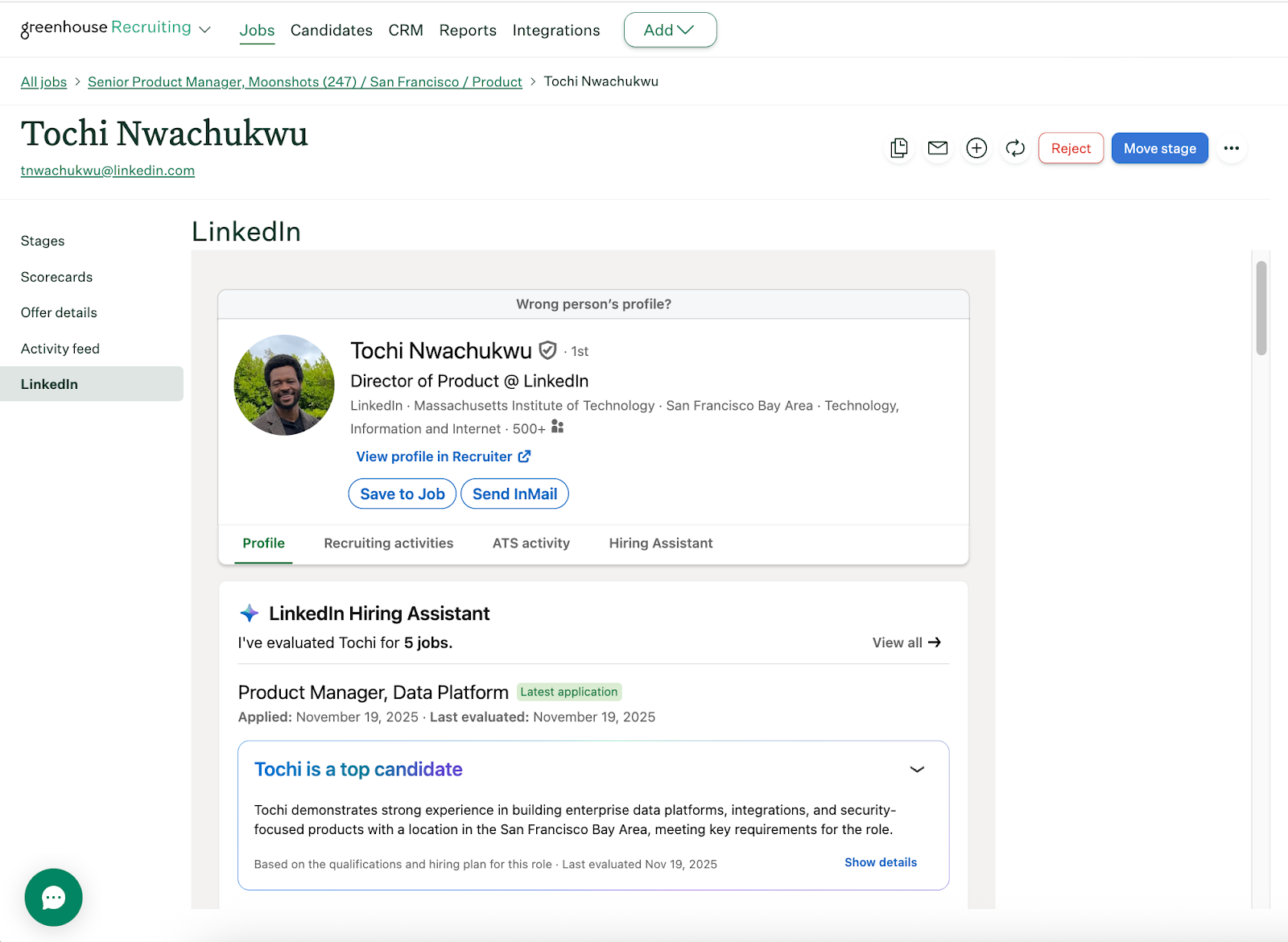Collapse the top candidate summary chevron
Image resolution: width=1288 pixels, height=942 pixels.
(917, 769)
